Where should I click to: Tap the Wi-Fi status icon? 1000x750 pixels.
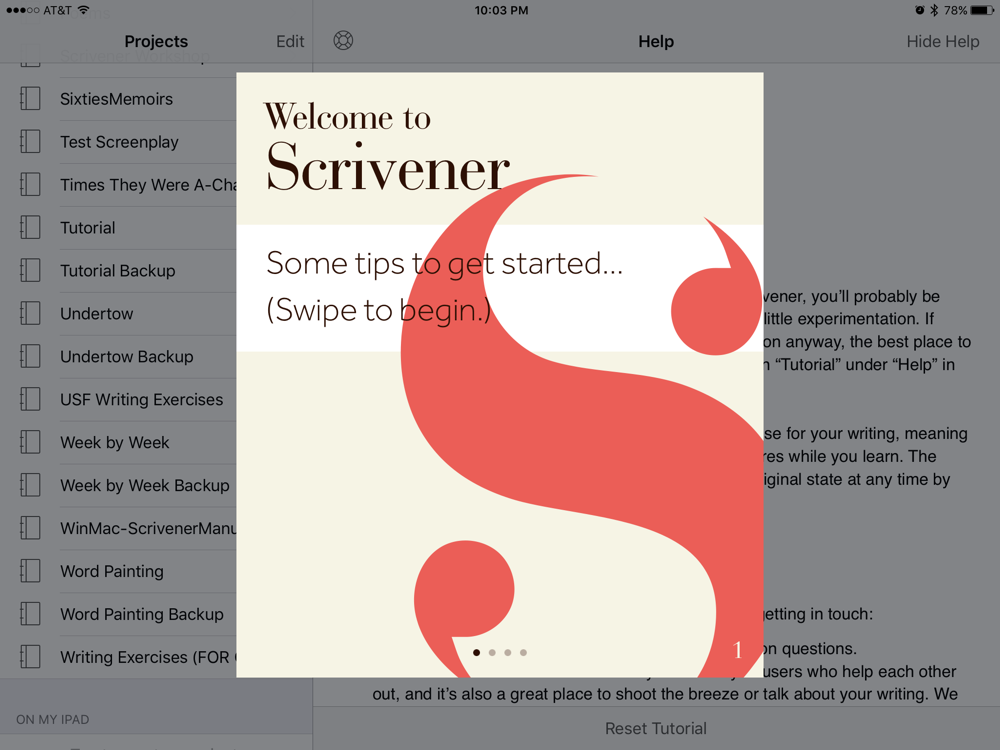click(x=84, y=10)
